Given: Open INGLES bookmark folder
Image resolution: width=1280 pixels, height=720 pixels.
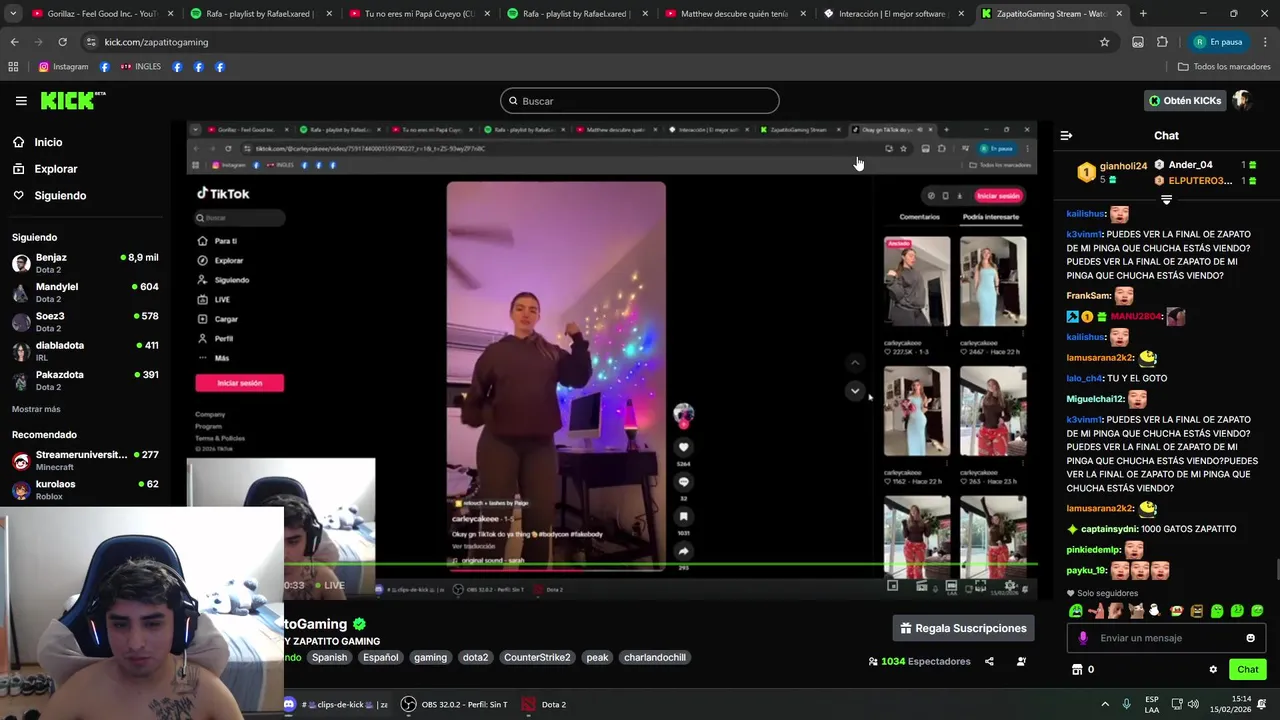Looking at the screenshot, I should [x=141, y=67].
